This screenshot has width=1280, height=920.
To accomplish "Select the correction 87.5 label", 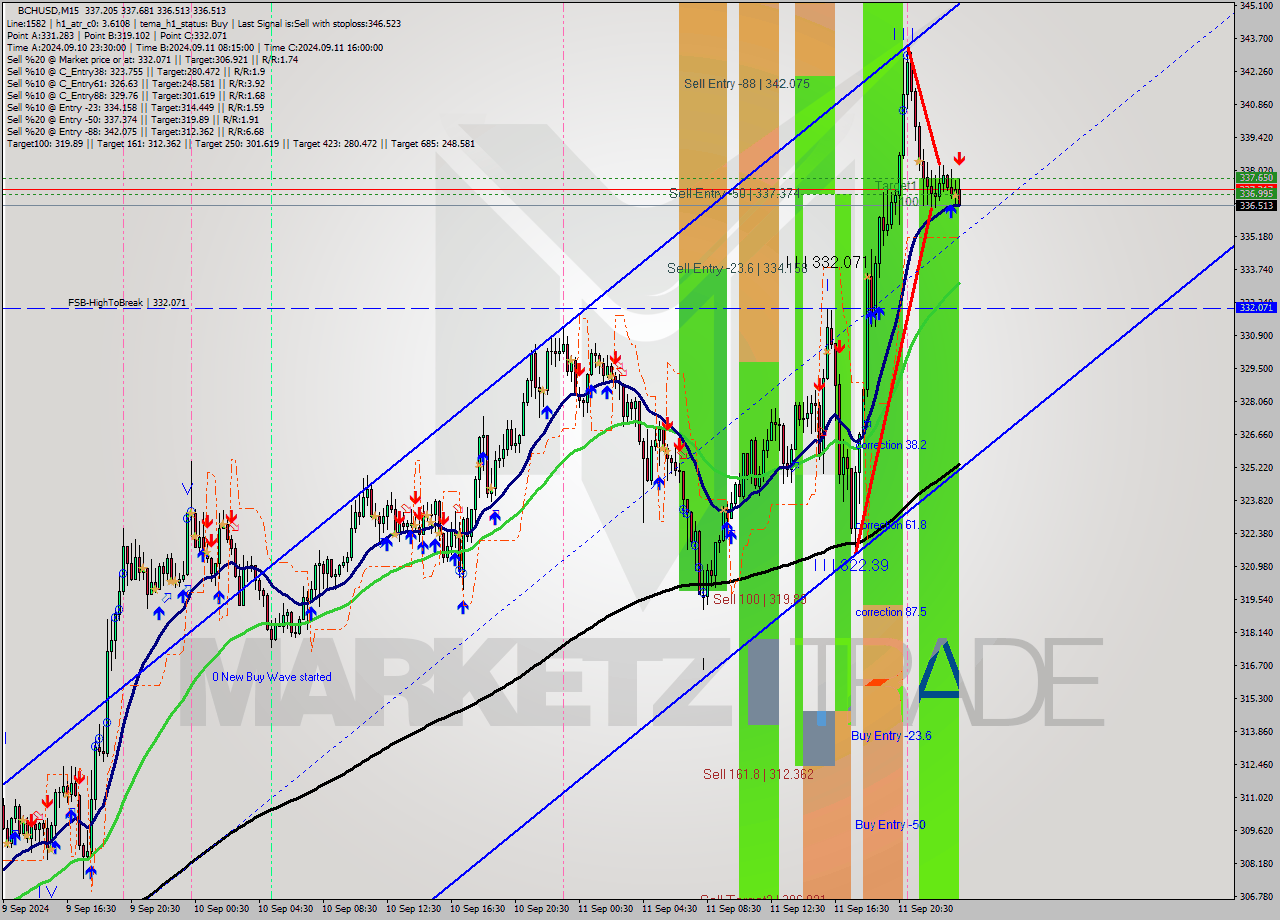I will click(x=890, y=612).
